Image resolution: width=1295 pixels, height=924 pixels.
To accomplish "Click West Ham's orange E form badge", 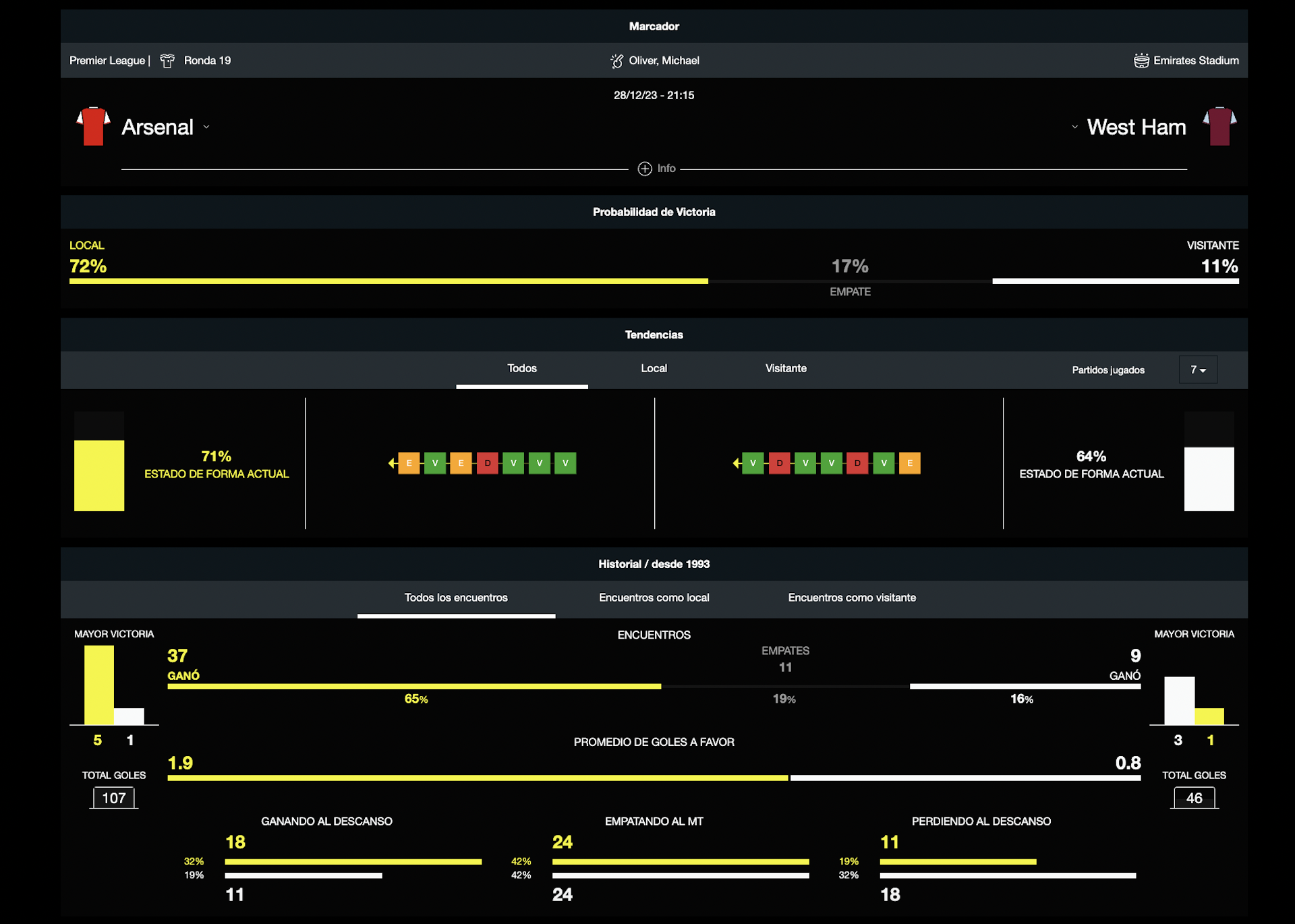I will click(x=910, y=463).
